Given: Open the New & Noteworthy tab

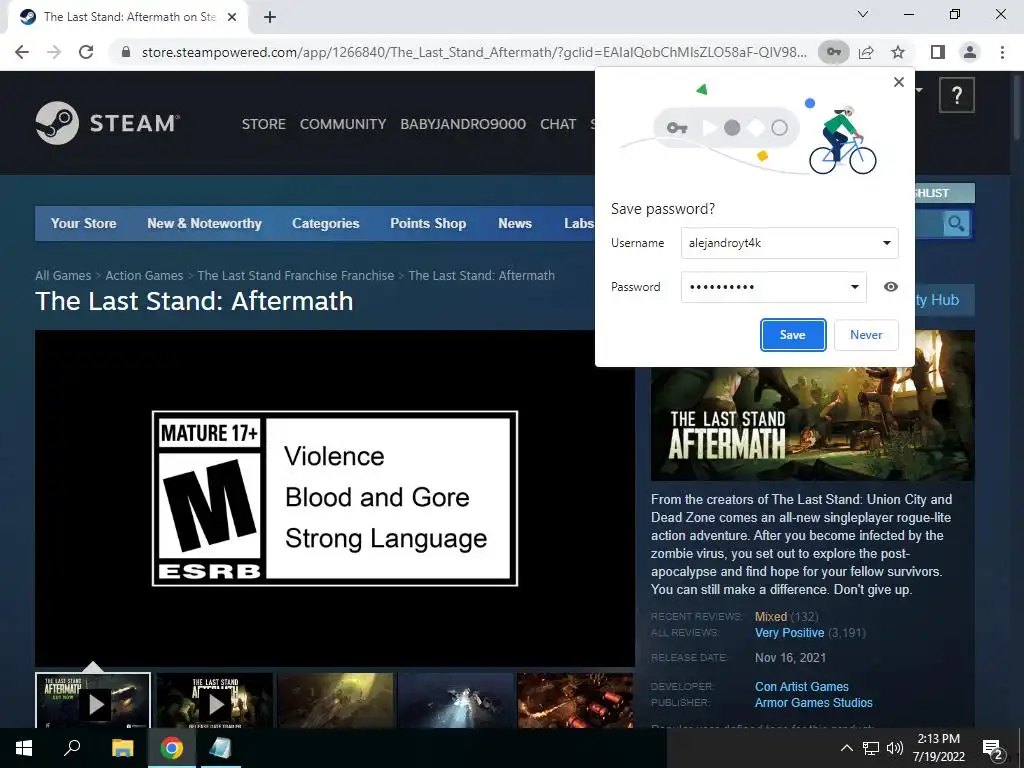Looking at the screenshot, I should 204,223.
